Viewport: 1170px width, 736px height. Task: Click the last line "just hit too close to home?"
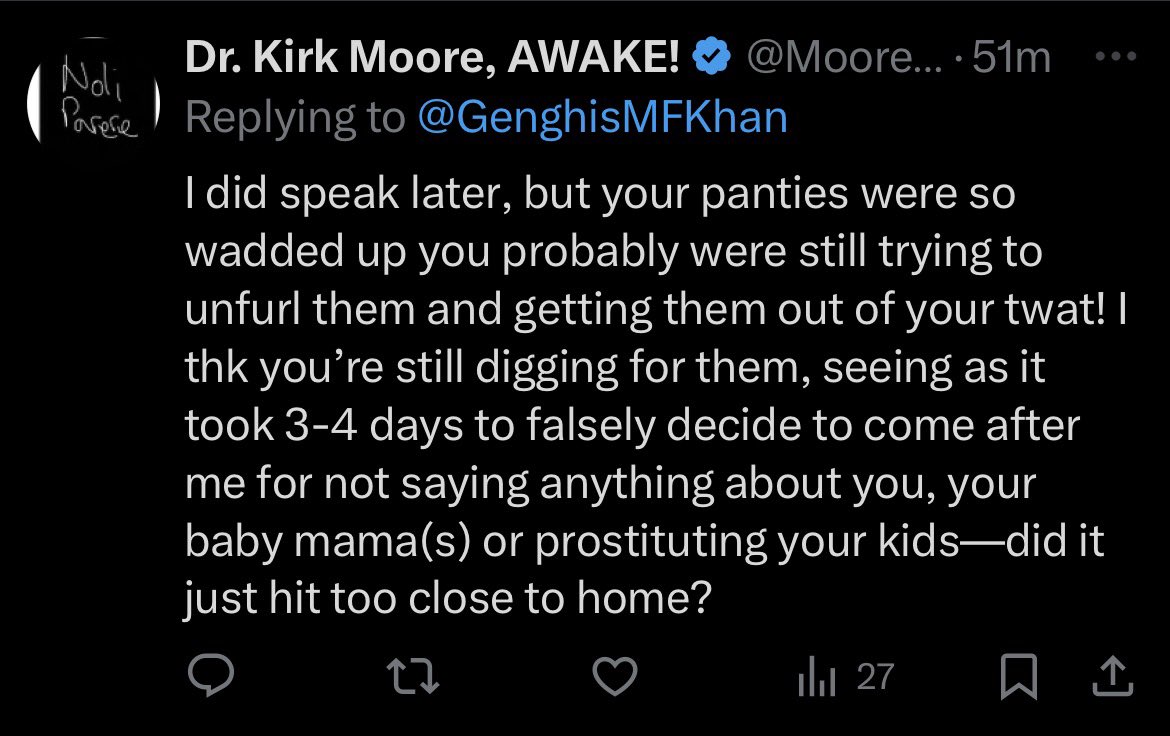coord(445,597)
